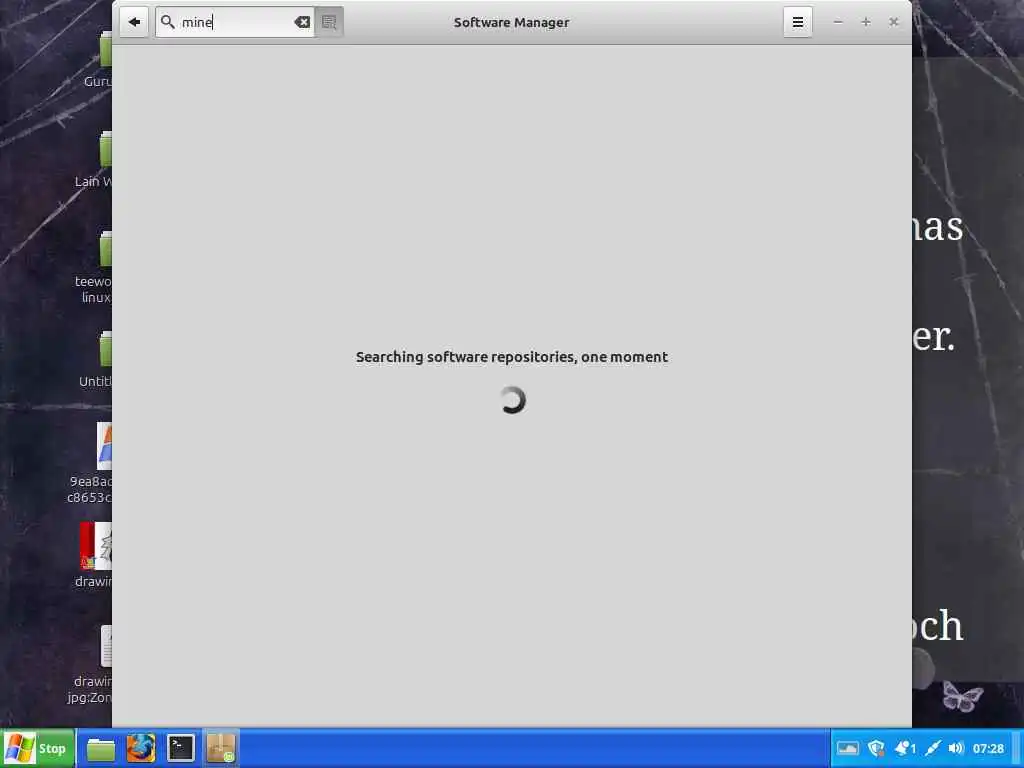Click the search field containing 'mine'
Screen dimensions: 1024x768
click(x=235, y=22)
